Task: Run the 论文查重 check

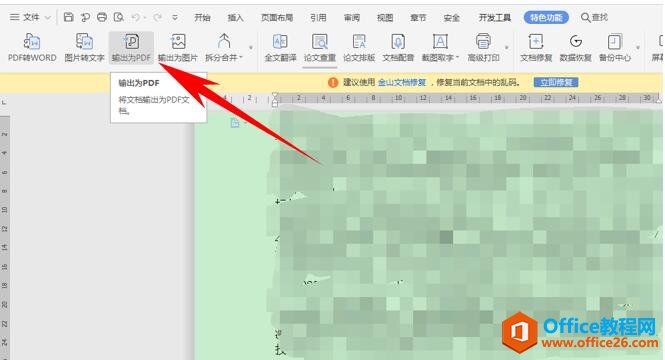Action: coord(320,48)
